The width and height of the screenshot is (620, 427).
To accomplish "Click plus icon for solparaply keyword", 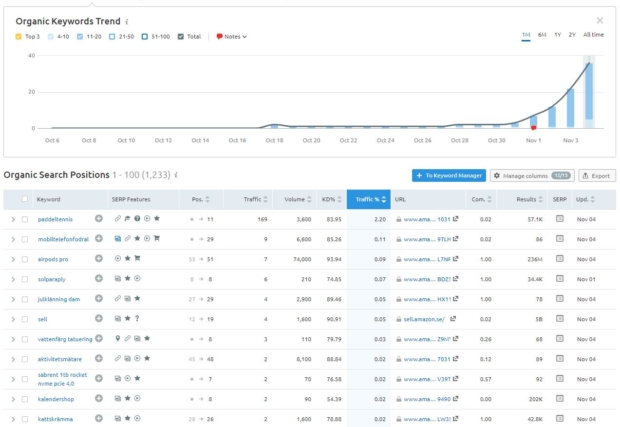I will (x=99, y=278).
